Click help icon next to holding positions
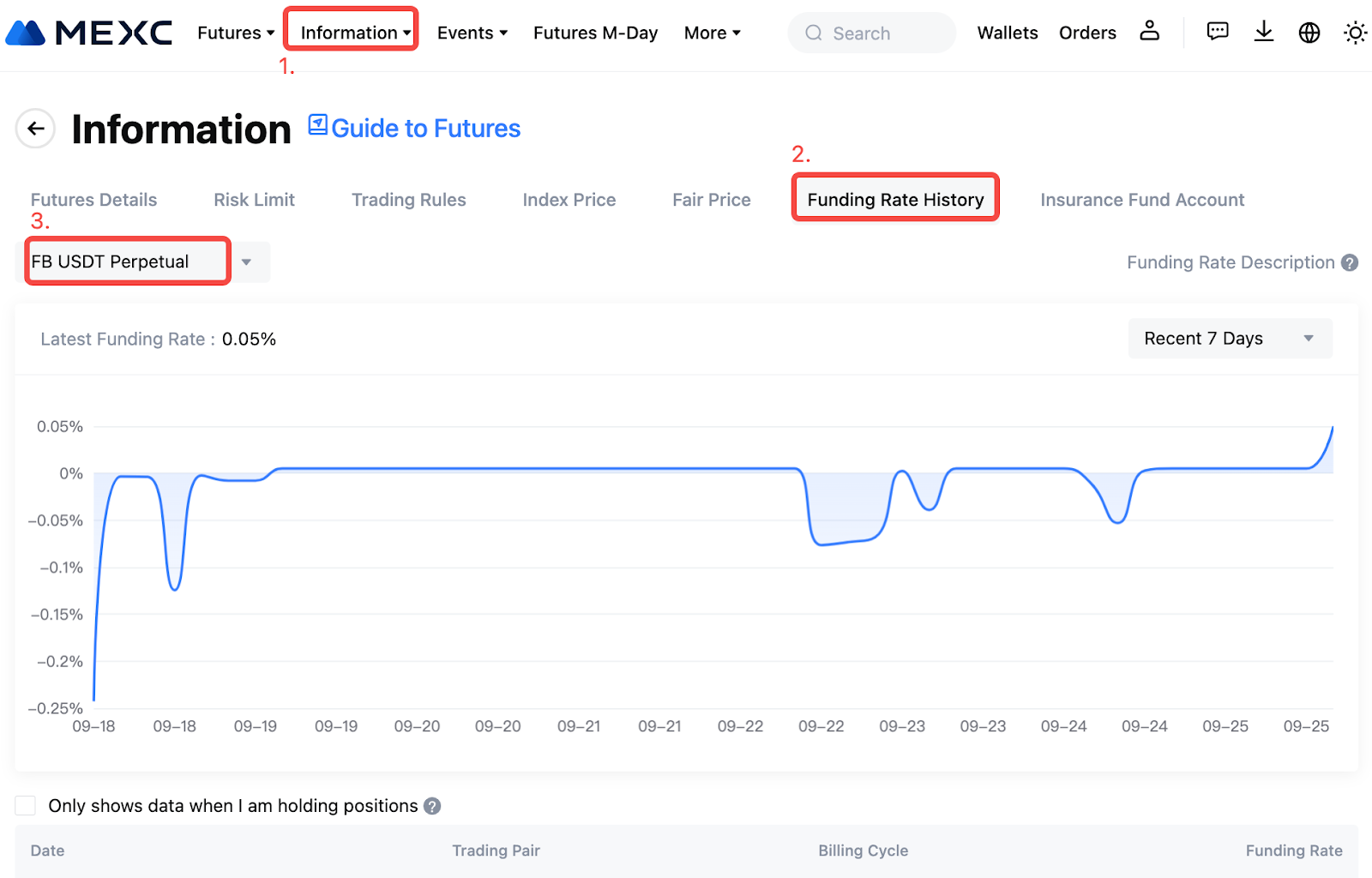 coord(432,806)
